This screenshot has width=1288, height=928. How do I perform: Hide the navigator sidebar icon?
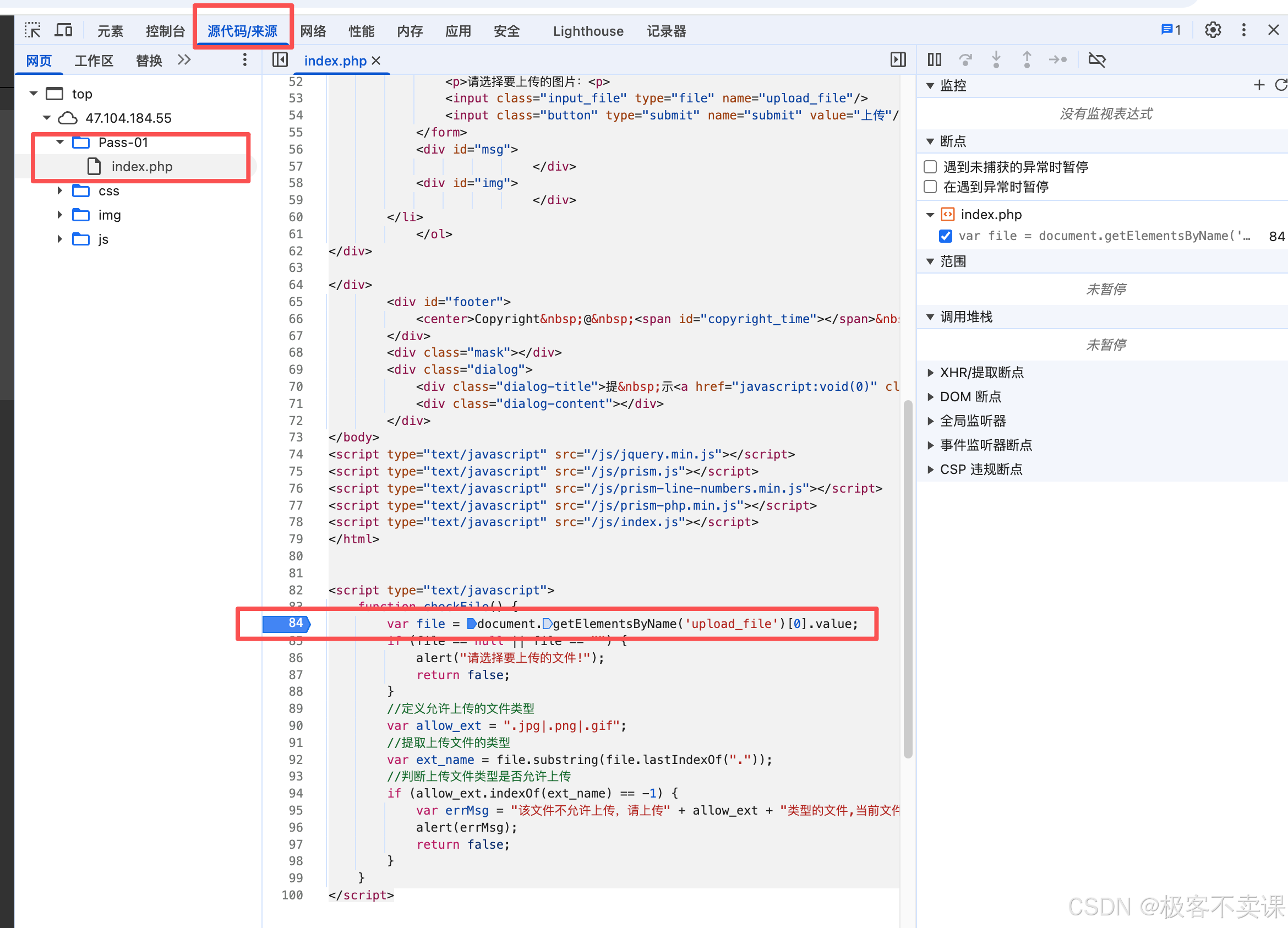[x=280, y=59]
